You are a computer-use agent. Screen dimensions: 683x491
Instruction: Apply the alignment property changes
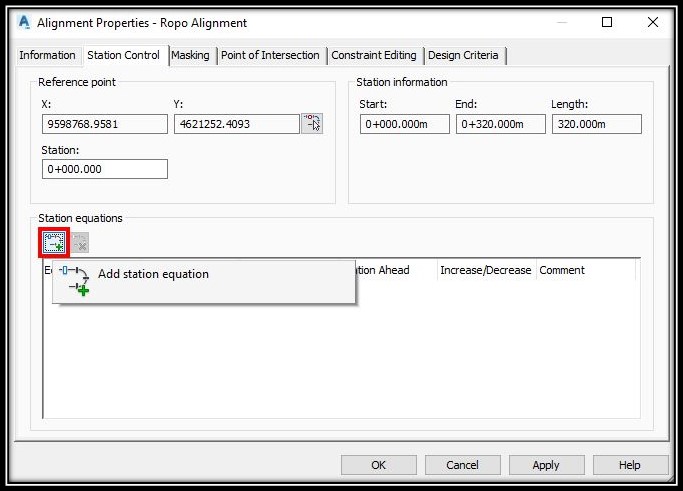tap(546, 465)
